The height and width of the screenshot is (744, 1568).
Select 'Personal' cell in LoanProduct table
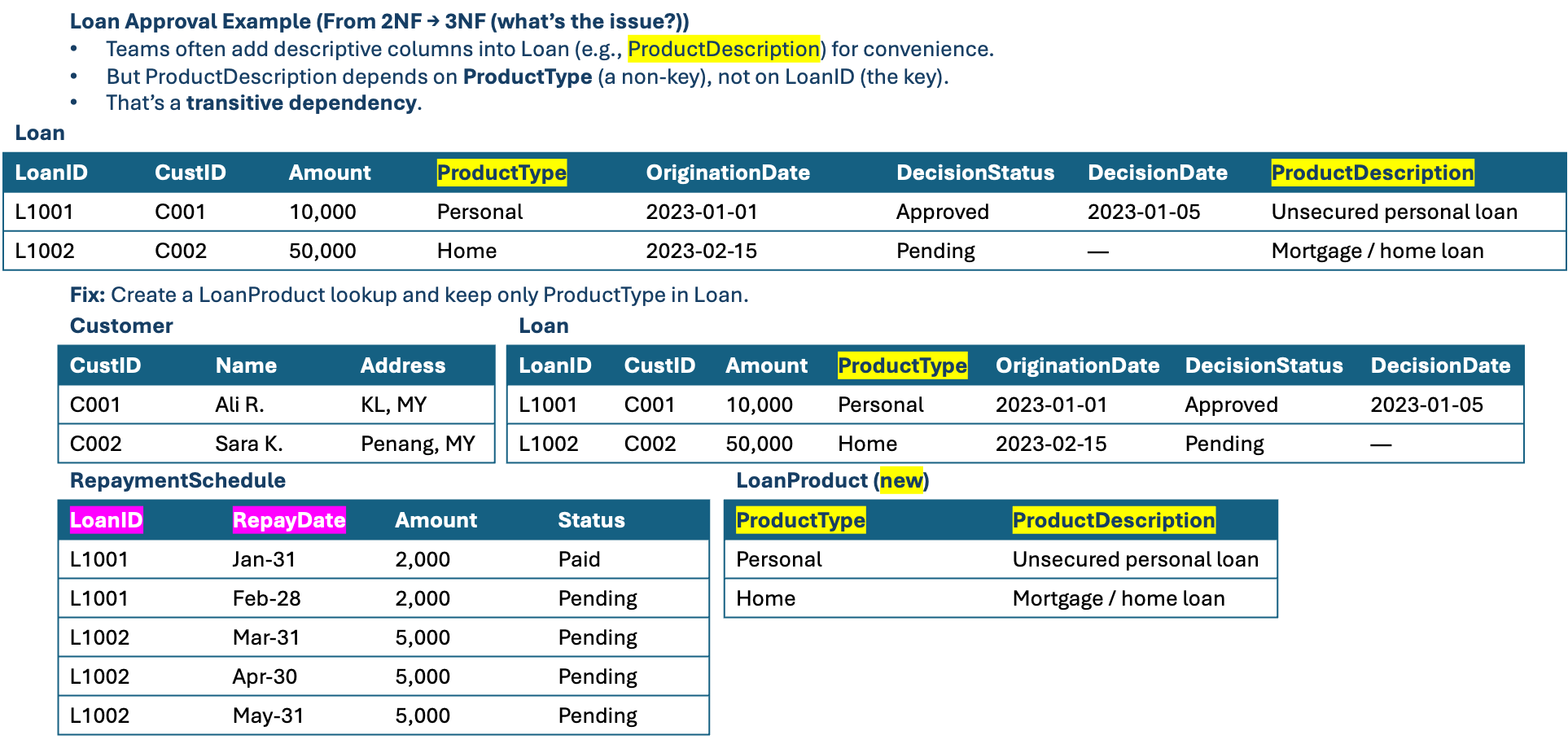coord(779,559)
